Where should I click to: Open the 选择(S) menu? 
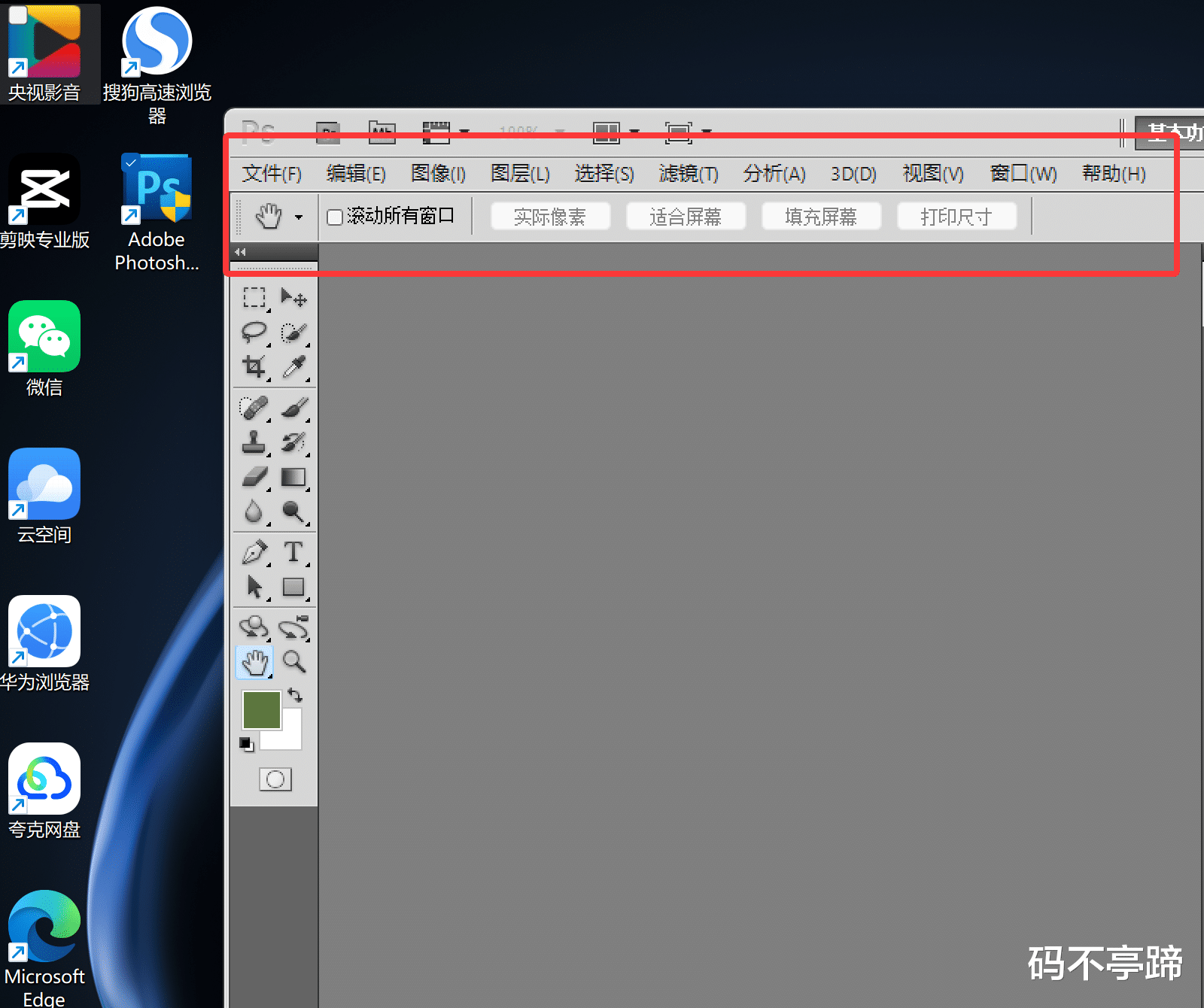click(x=604, y=174)
